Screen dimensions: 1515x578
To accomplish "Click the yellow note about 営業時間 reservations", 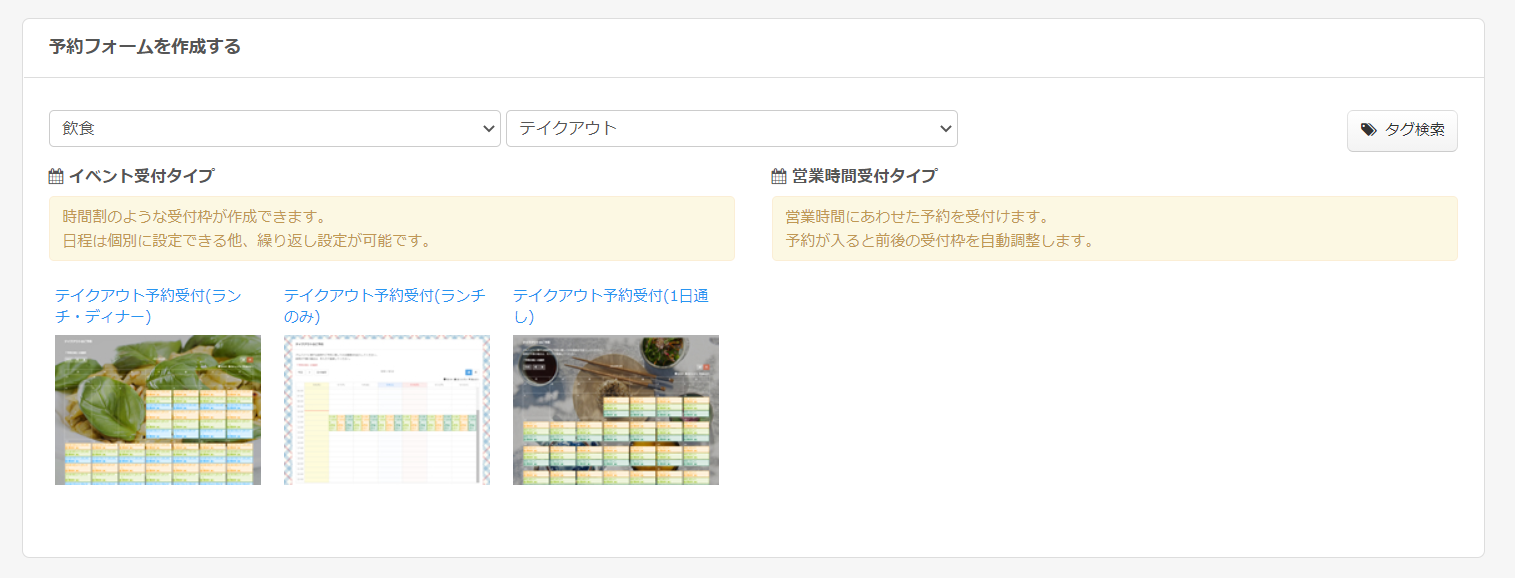I will 1114,228.
